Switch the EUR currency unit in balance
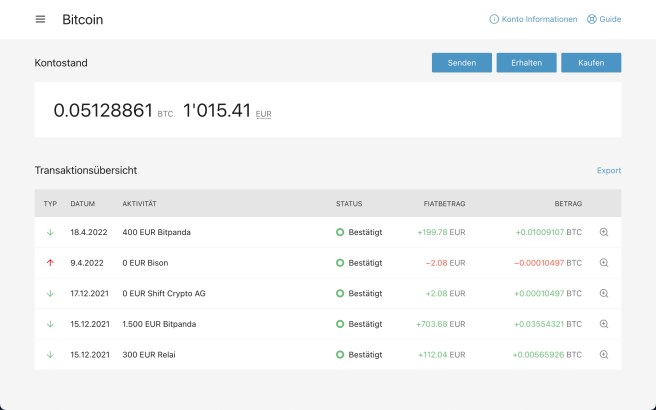The image size is (656, 410). pos(263,114)
